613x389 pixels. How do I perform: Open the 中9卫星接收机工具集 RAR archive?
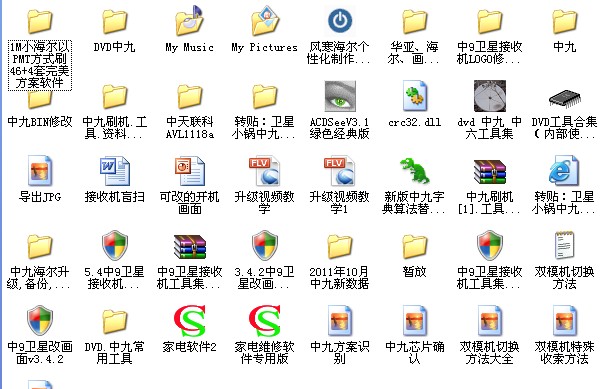190,247
